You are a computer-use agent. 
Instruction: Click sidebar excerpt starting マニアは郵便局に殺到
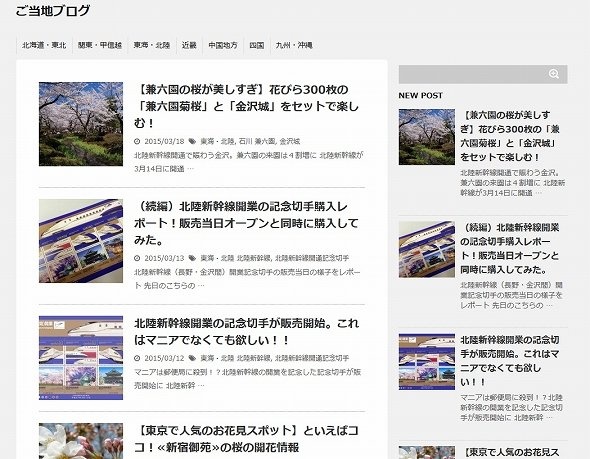(511, 407)
